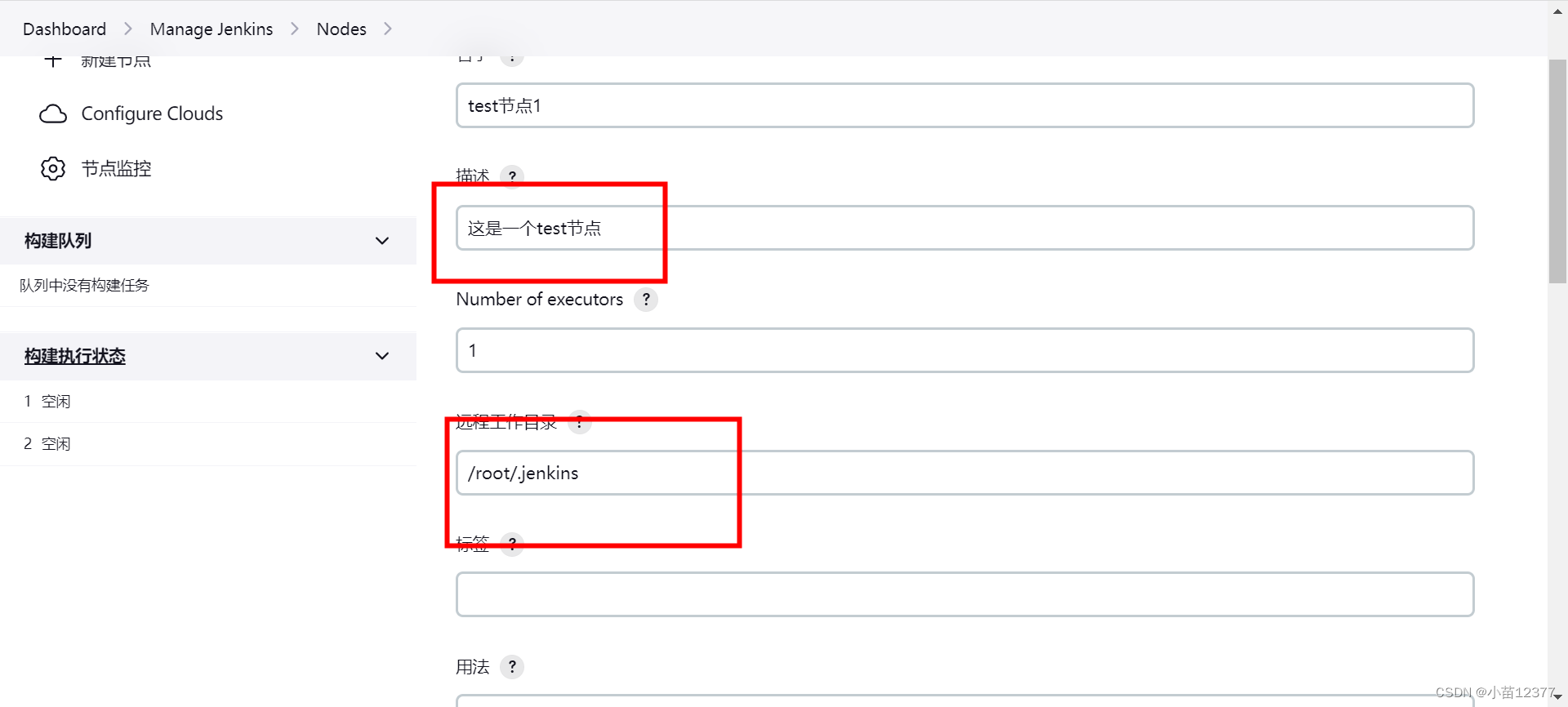
Task: Click the plus icon for 新建节点
Action: (53, 60)
